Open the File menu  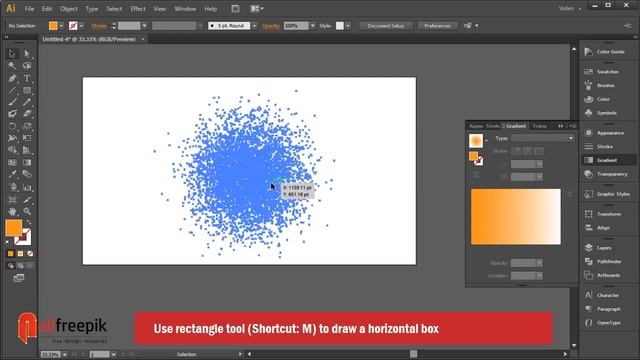(x=29, y=9)
